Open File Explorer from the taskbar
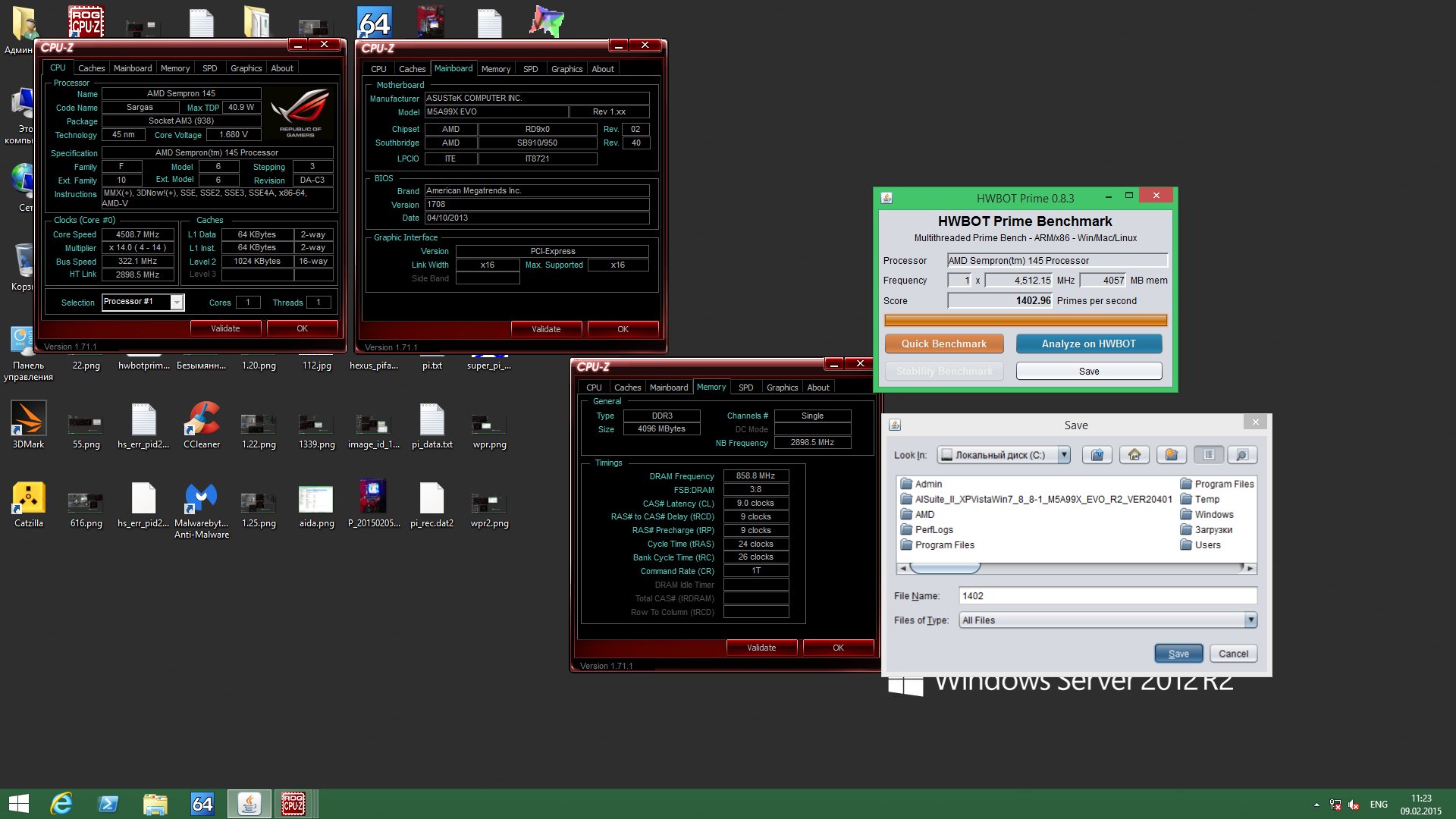This screenshot has width=1456, height=819. (x=155, y=804)
